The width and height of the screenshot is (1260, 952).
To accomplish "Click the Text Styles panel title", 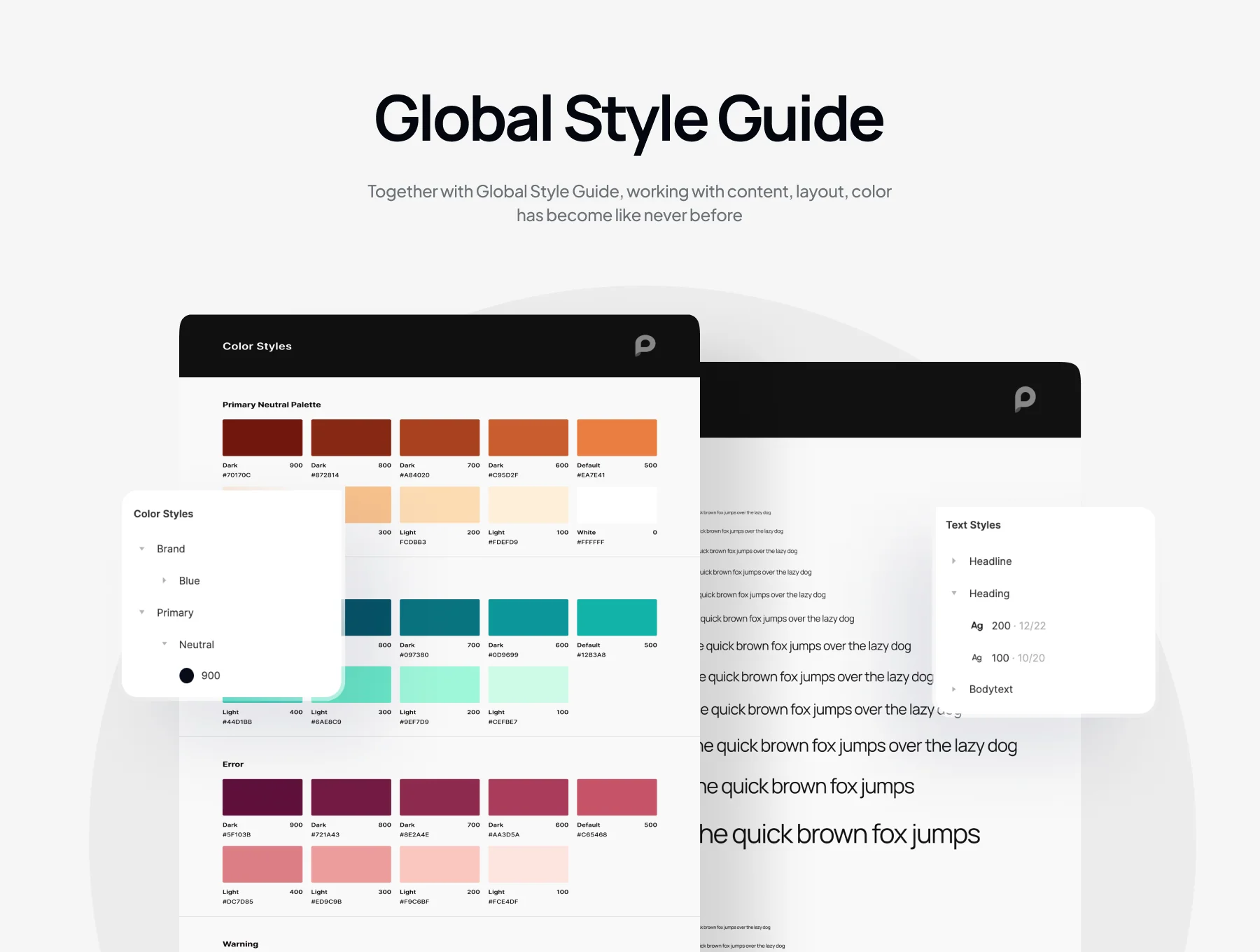I will (973, 525).
